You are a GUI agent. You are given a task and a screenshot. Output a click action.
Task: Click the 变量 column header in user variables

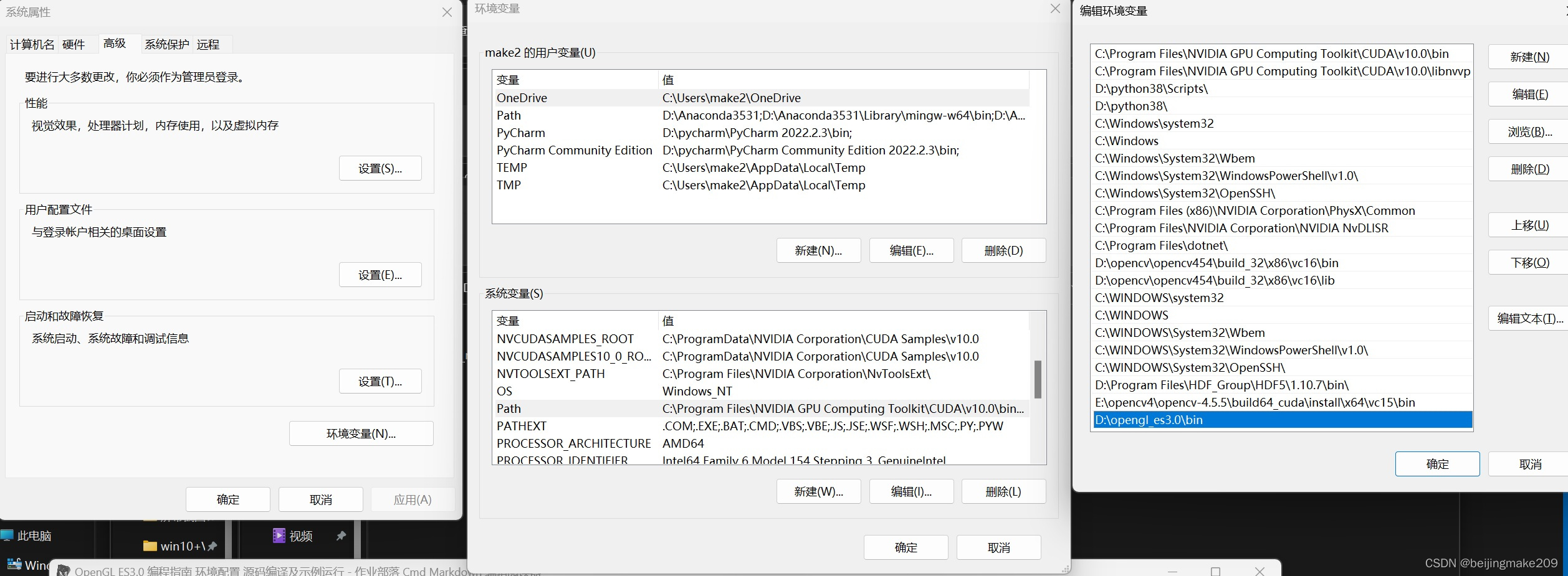coord(575,80)
